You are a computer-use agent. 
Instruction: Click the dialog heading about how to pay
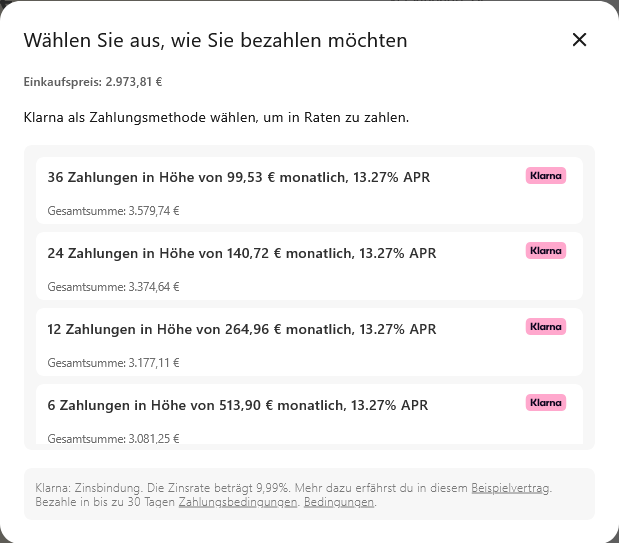pyautogui.click(x=215, y=41)
